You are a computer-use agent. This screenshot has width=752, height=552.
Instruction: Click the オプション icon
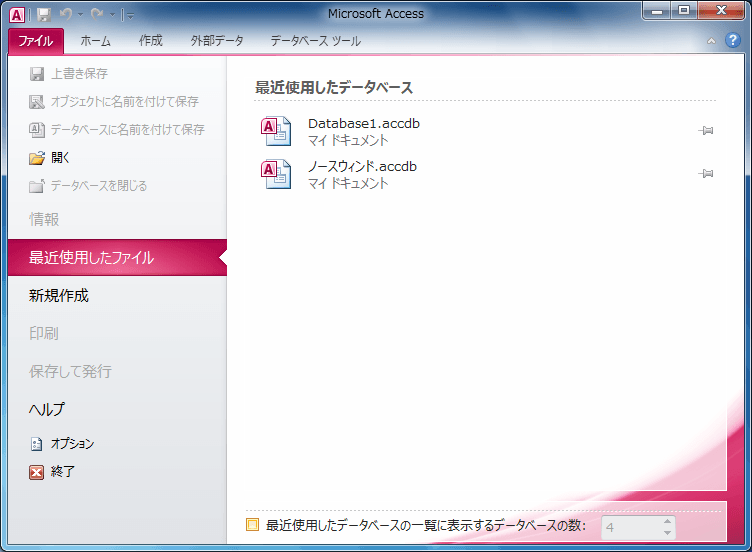click(36, 444)
